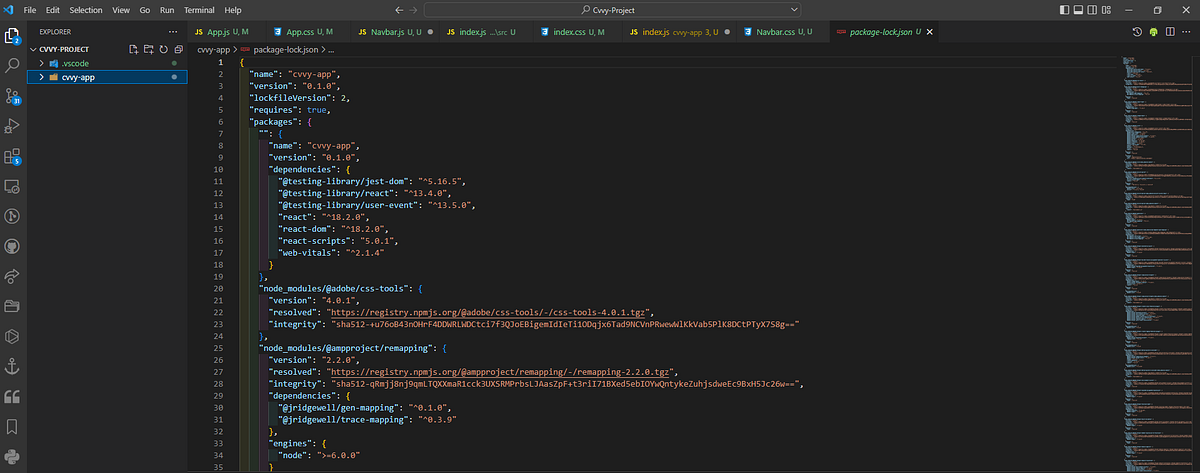Click the "lockfileVersion" key on line 4

pyautogui.click(x=290, y=98)
